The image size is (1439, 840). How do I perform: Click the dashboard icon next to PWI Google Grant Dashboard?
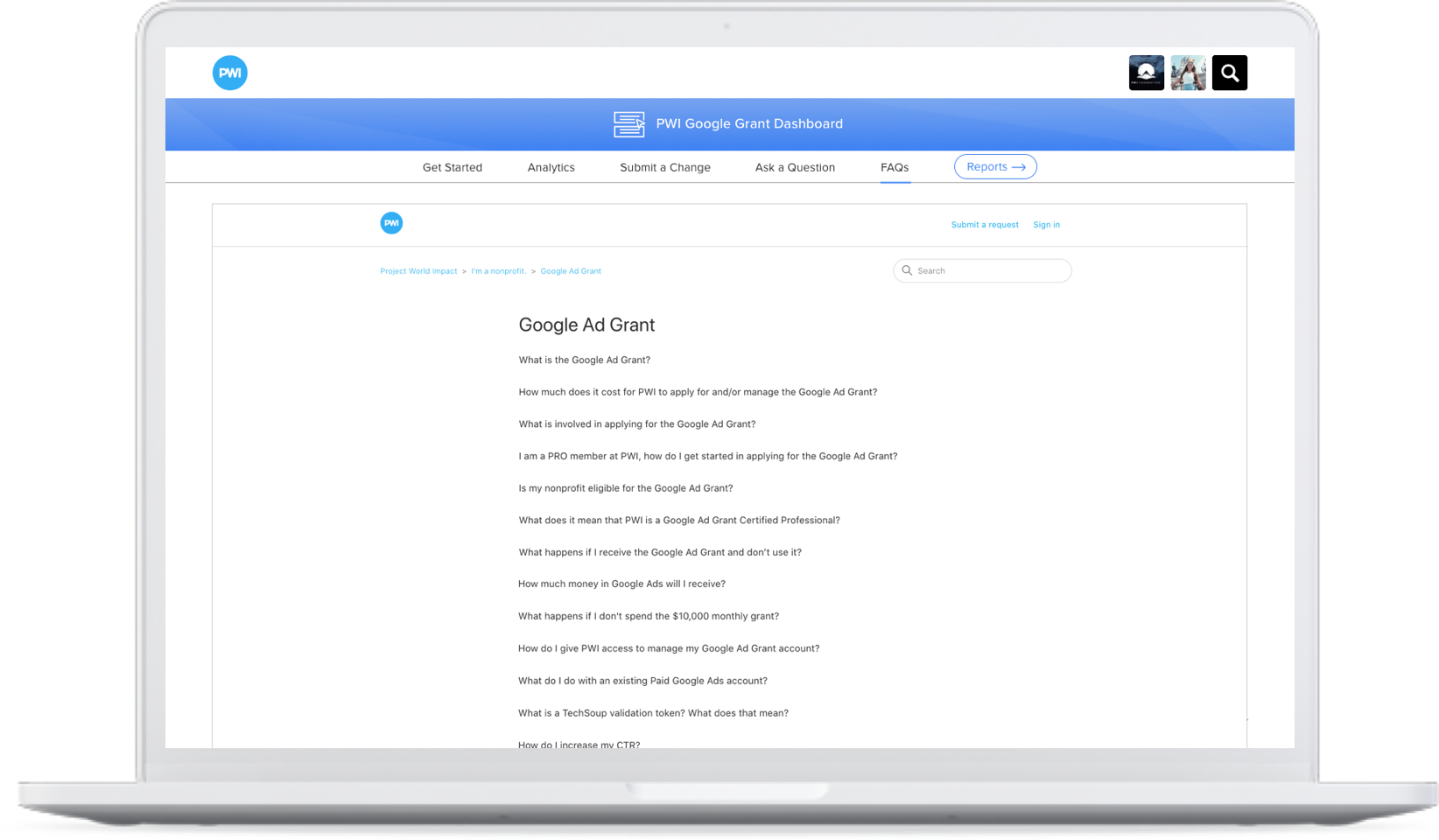[628, 124]
